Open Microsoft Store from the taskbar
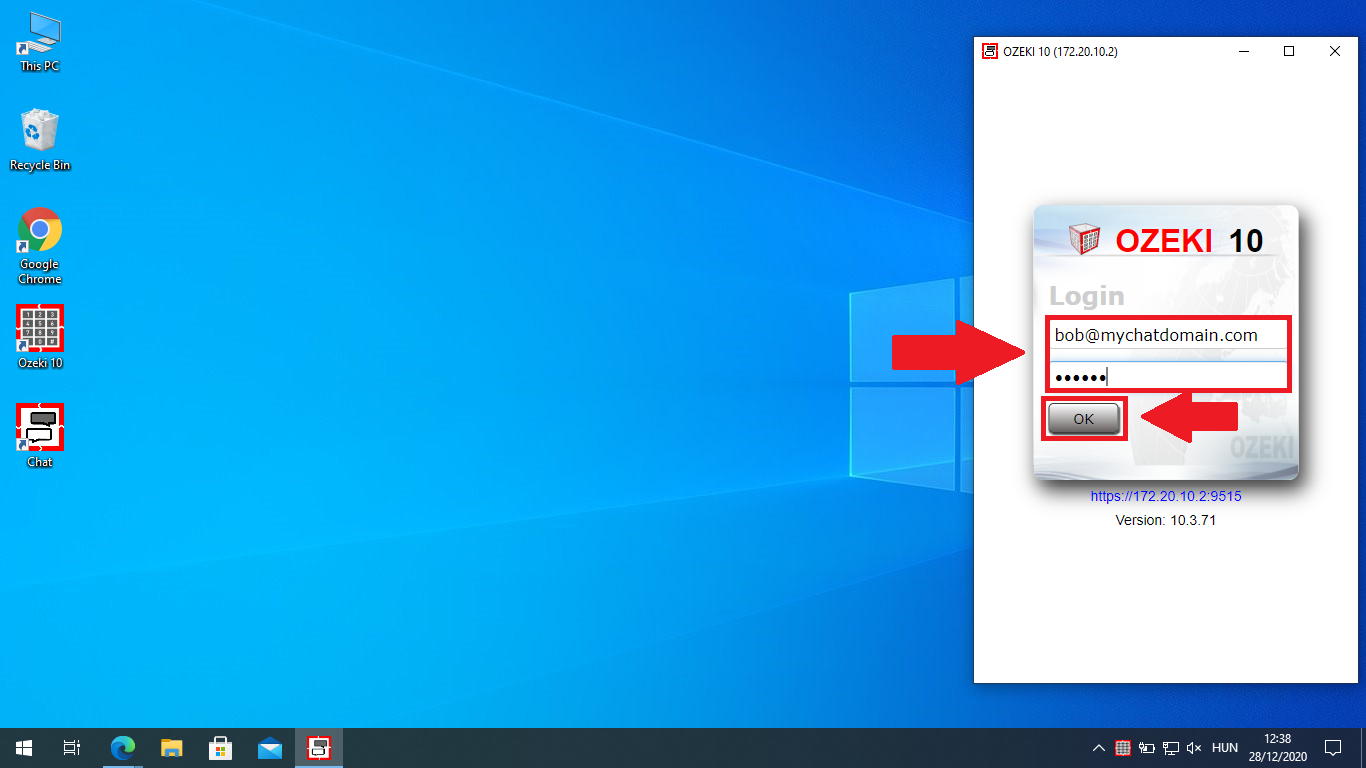The height and width of the screenshot is (768, 1366). pyautogui.click(x=220, y=747)
